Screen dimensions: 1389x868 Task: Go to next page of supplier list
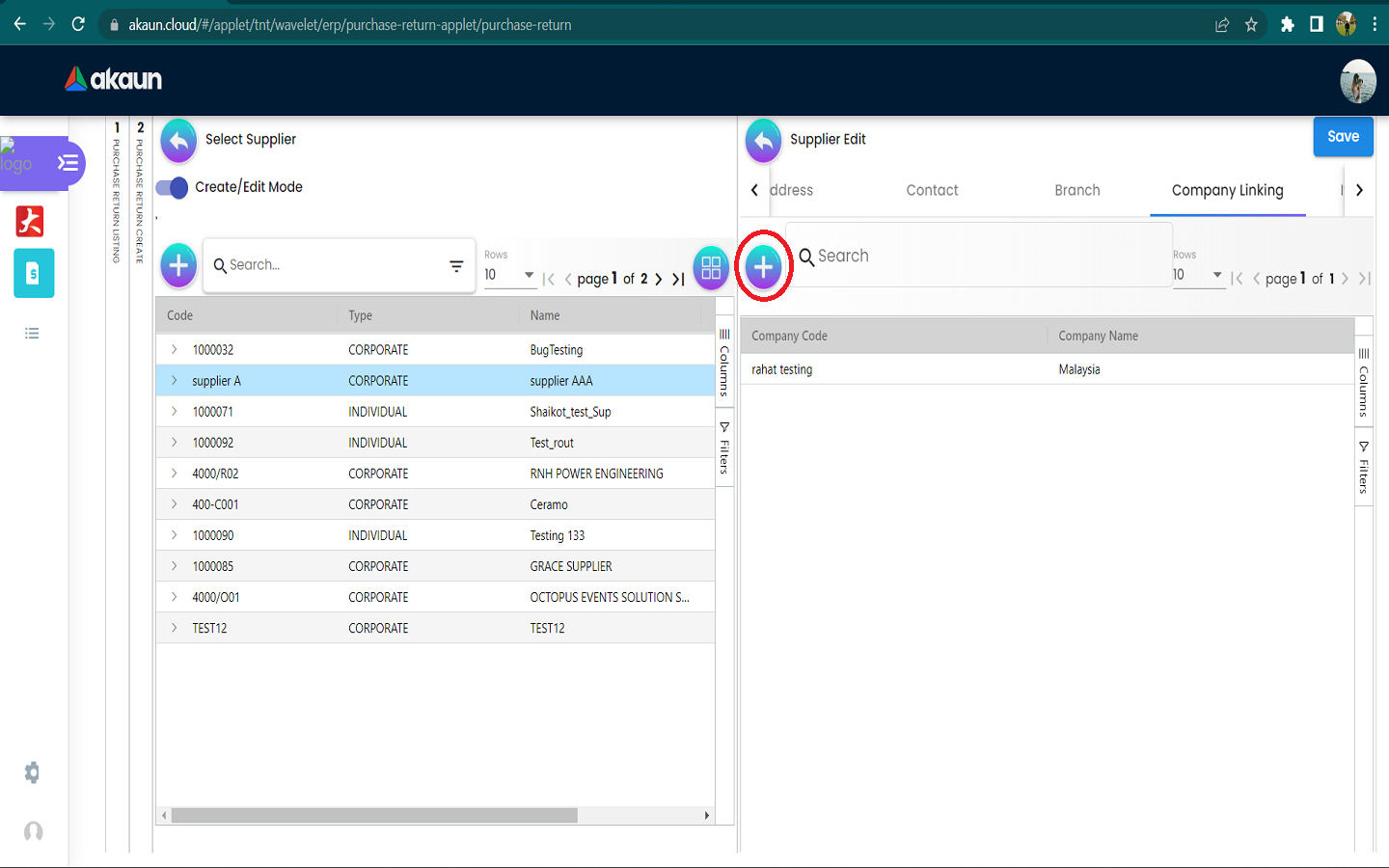click(x=659, y=279)
